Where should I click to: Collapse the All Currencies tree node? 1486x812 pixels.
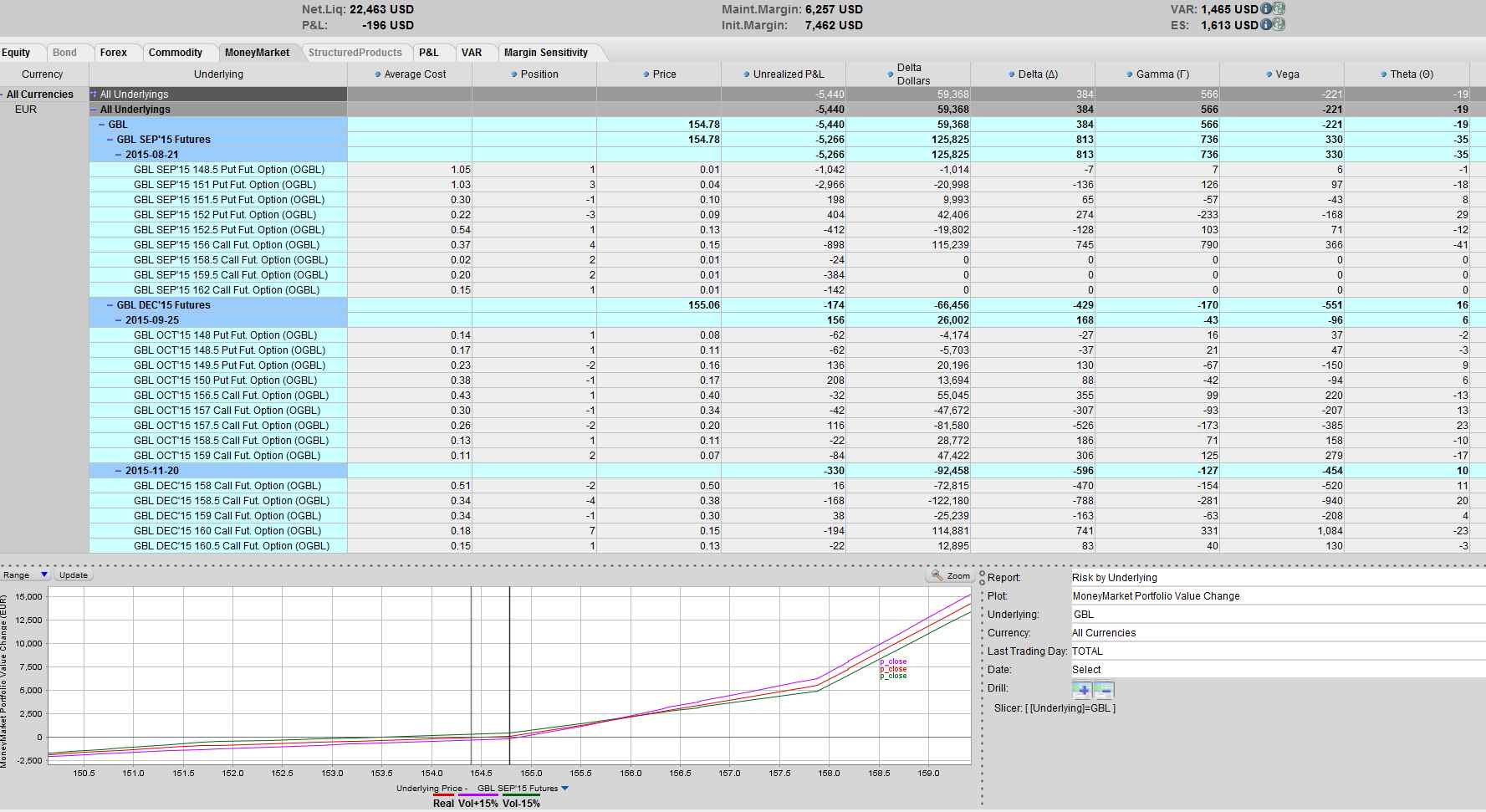3,94
